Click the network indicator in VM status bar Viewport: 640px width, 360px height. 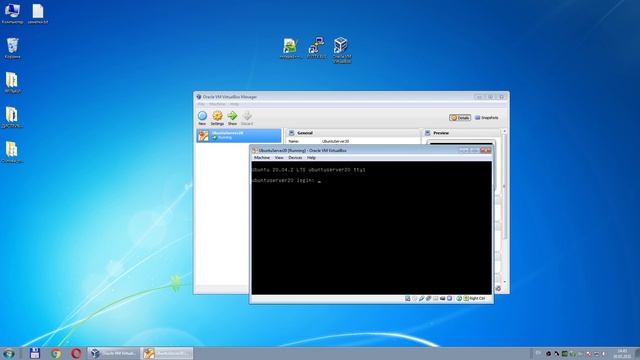click(428, 299)
